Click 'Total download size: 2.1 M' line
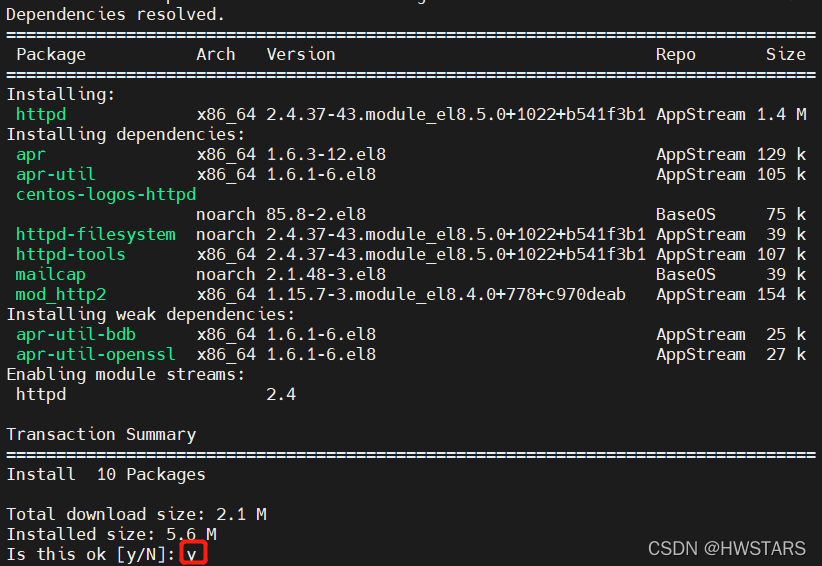The image size is (822, 566). (136, 515)
